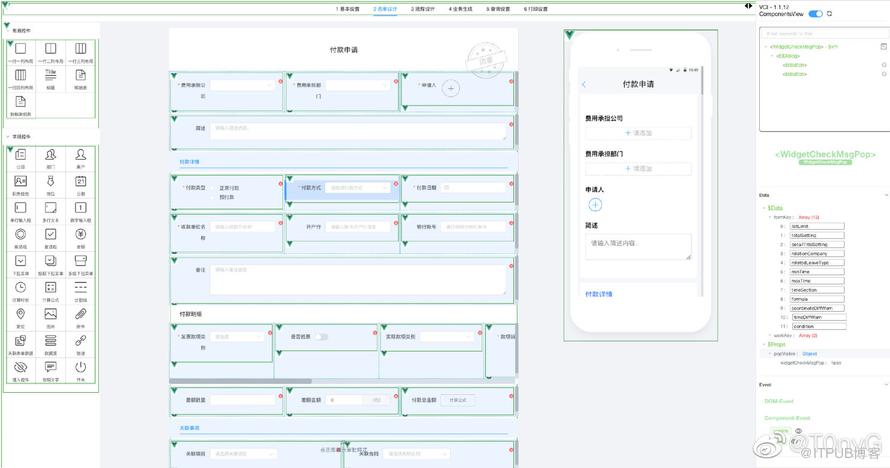Add the ID card contact widget icon
This screenshot has width=890, height=468.
click(20, 181)
